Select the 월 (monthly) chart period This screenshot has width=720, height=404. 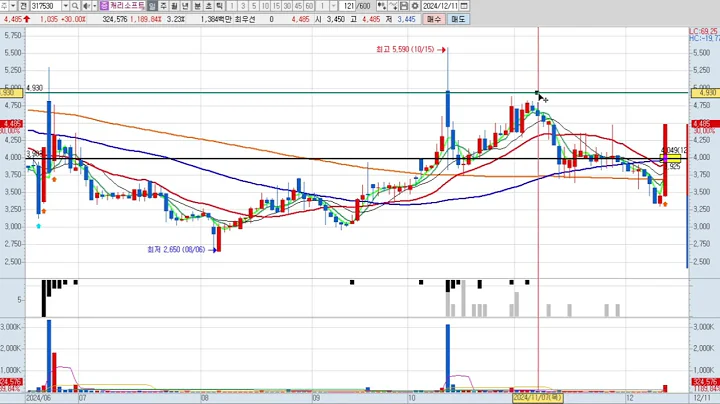[174, 6]
